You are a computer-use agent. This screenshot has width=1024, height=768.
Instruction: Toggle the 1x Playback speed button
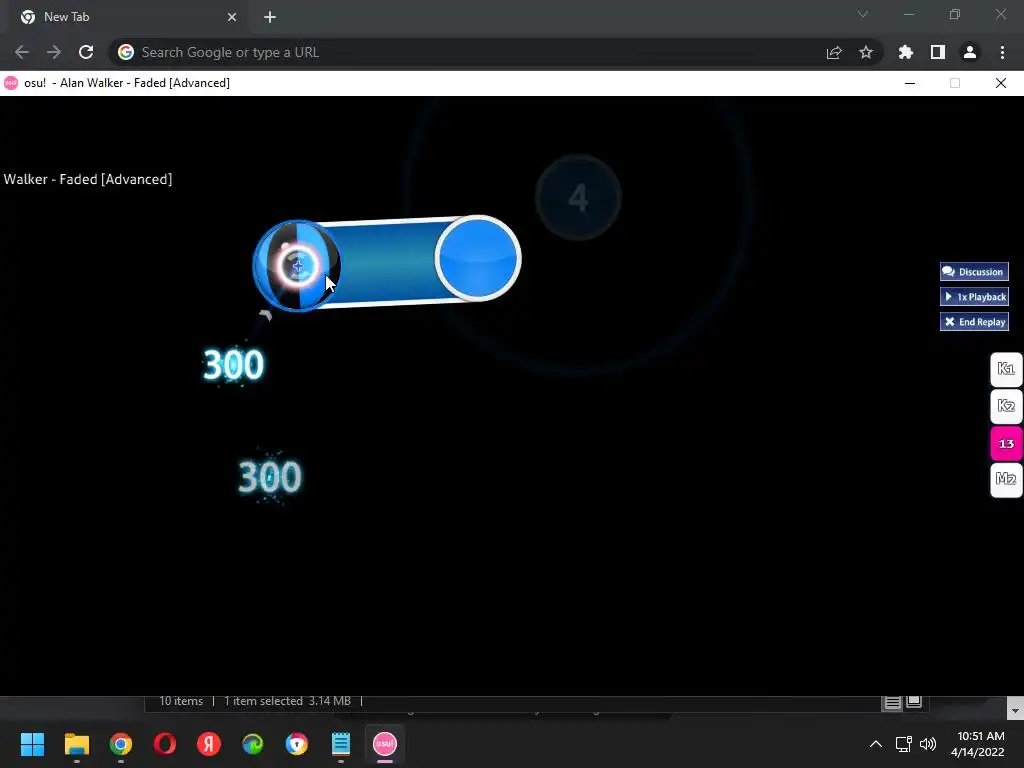tap(974, 296)
